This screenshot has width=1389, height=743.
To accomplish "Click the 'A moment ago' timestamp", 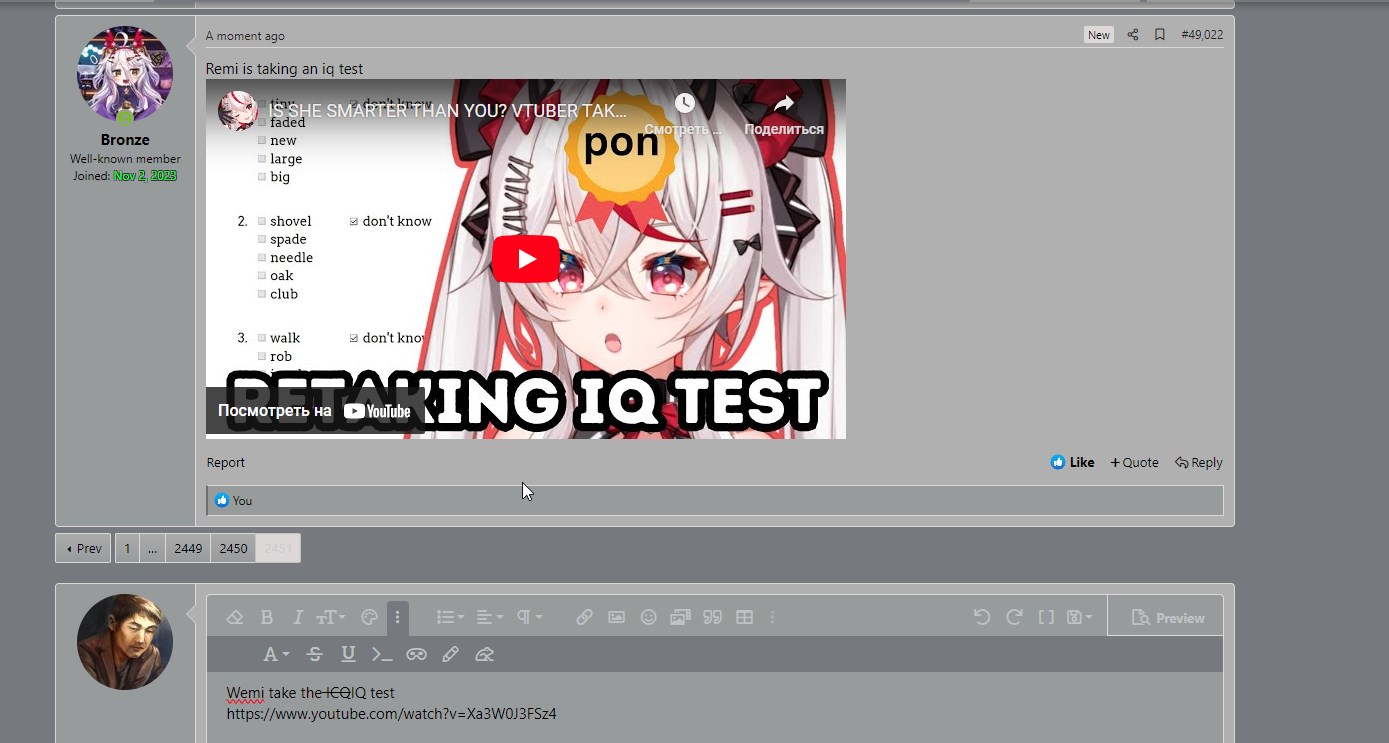I will 245,36.
